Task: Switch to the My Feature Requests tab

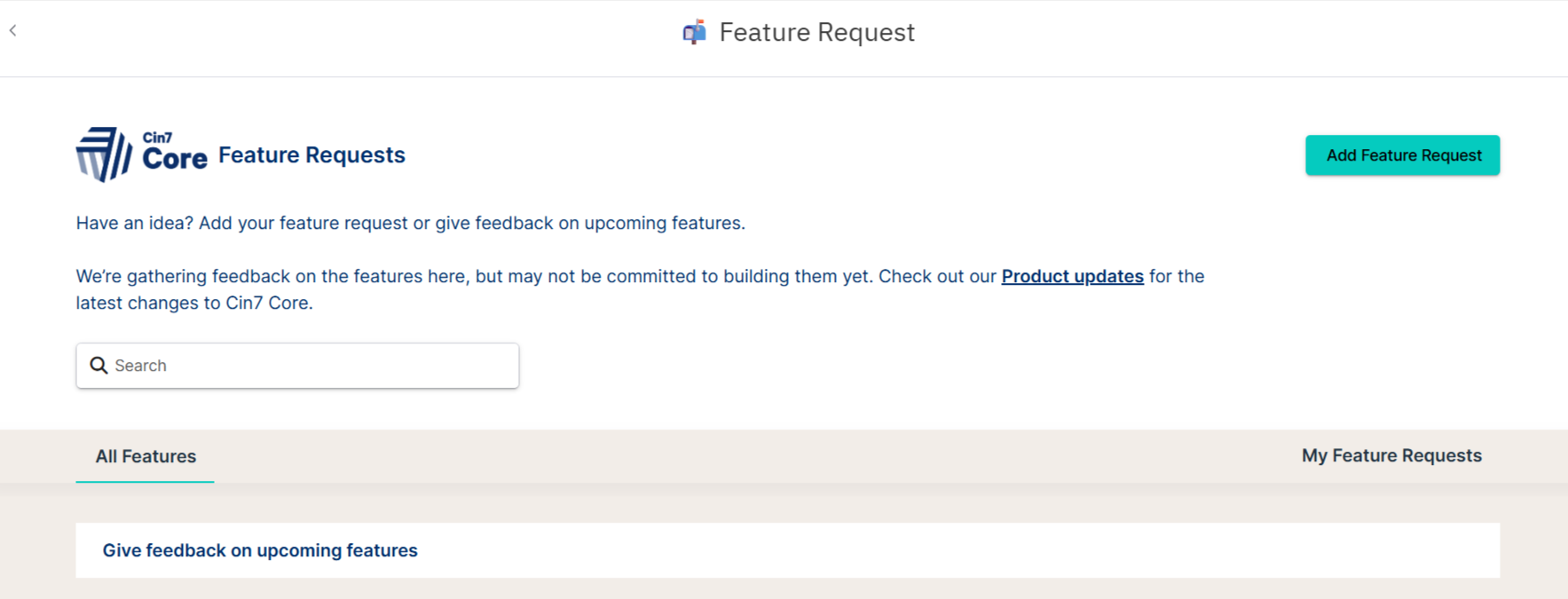Action: tap(1391, 455)
